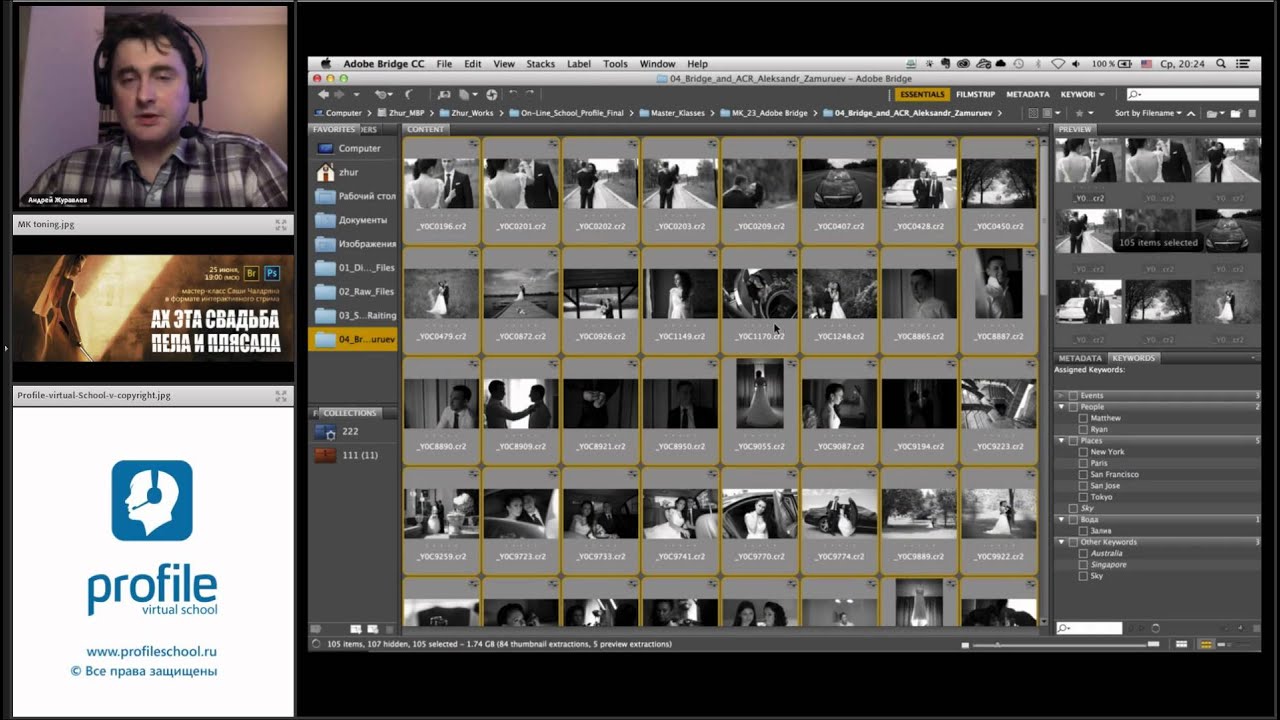Check the Tokyo keyword checkbox
Screen dimensions: 1280x720
[x=1083, y=497]
